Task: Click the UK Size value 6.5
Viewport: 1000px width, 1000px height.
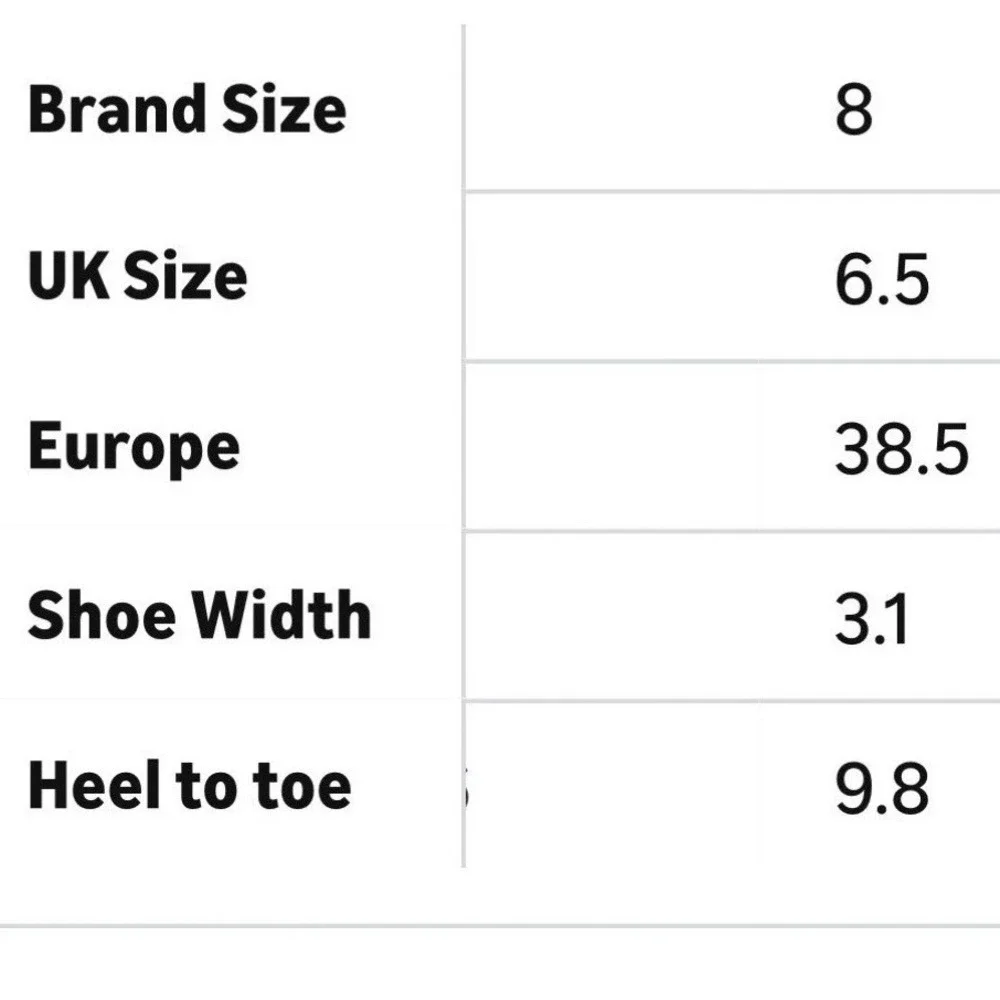Action: click(881, 279)
